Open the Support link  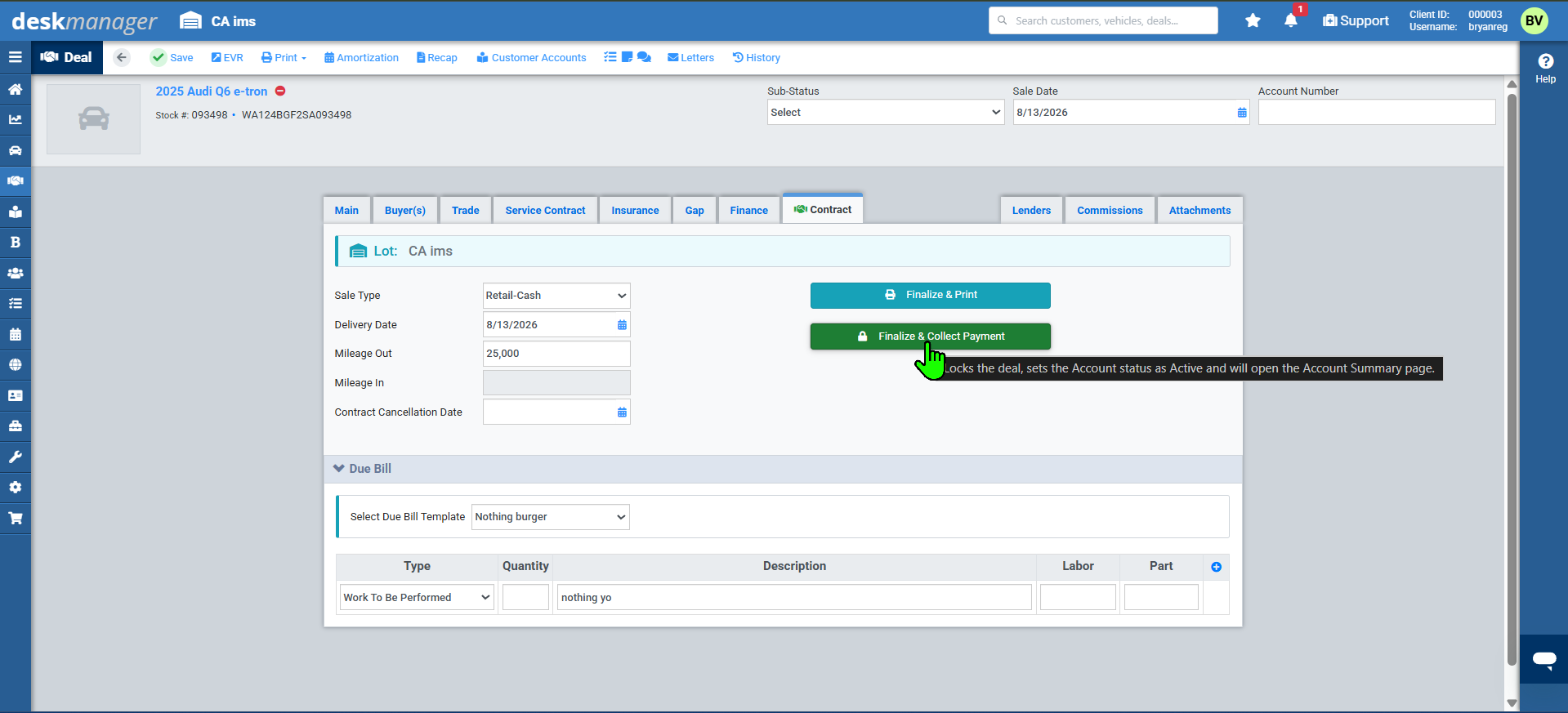click(1356, 20)
